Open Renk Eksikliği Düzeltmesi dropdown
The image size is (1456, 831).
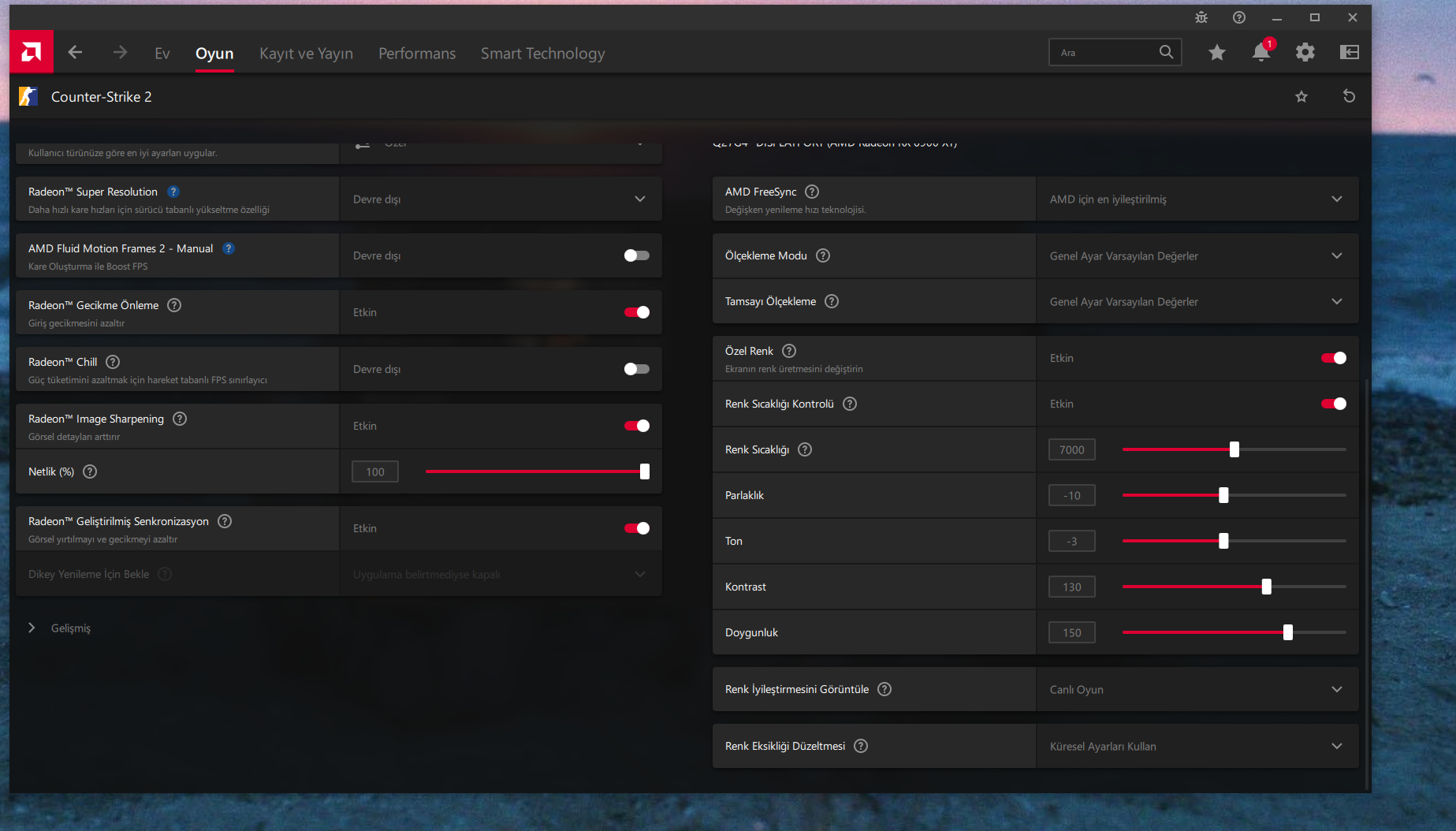coord(1197,746)
